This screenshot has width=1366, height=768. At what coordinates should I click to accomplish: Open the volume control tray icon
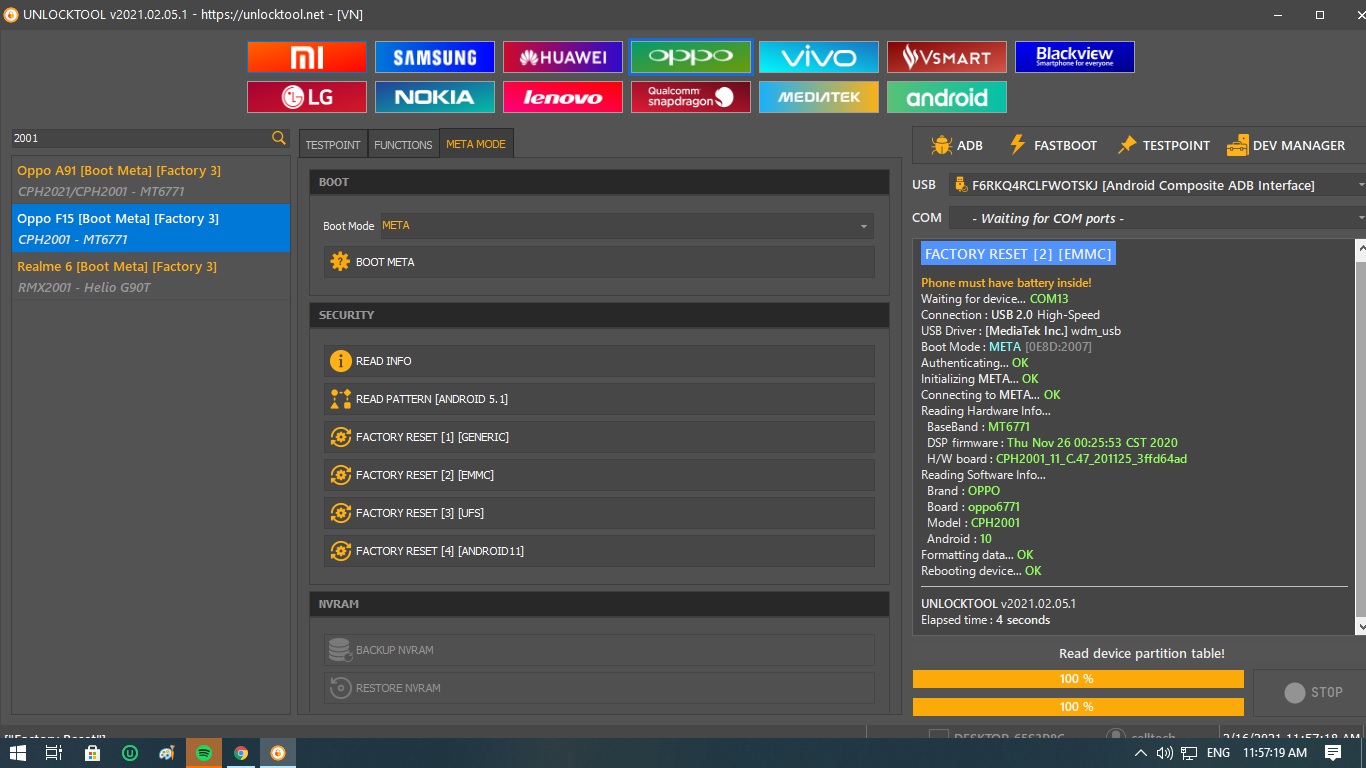tap(1165, 753)
